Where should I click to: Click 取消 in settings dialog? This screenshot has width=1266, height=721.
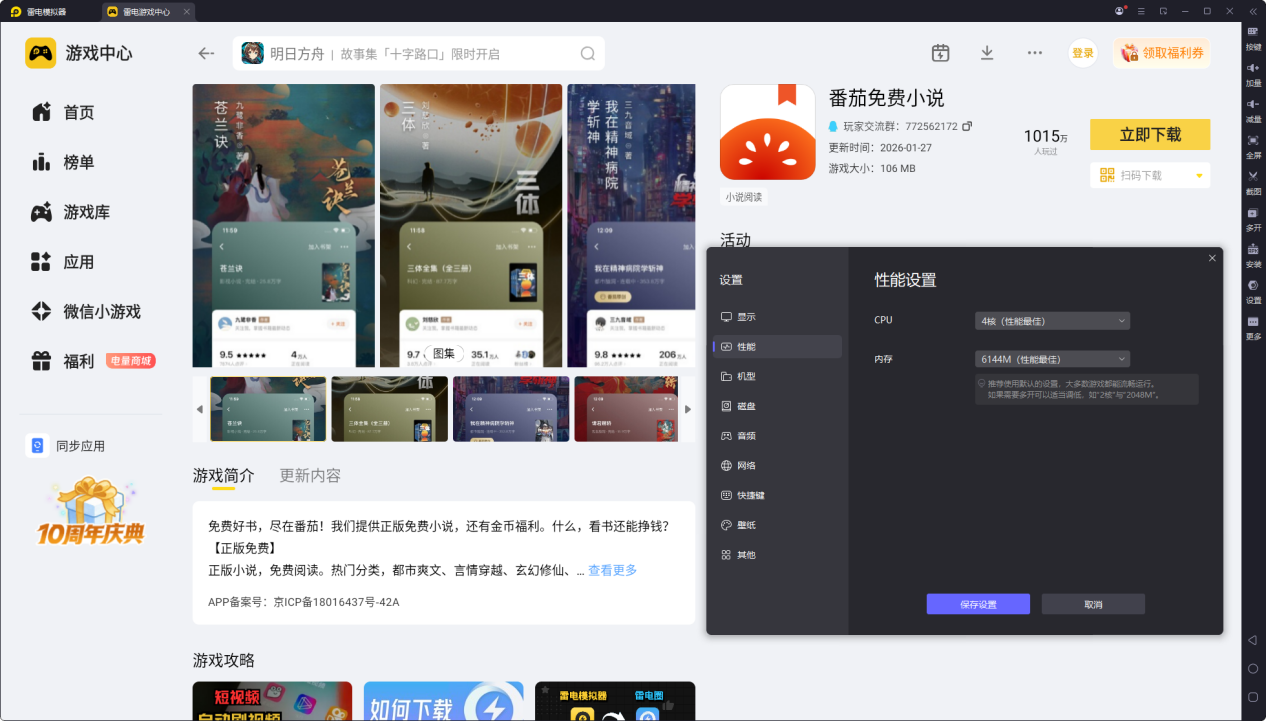1093,604
